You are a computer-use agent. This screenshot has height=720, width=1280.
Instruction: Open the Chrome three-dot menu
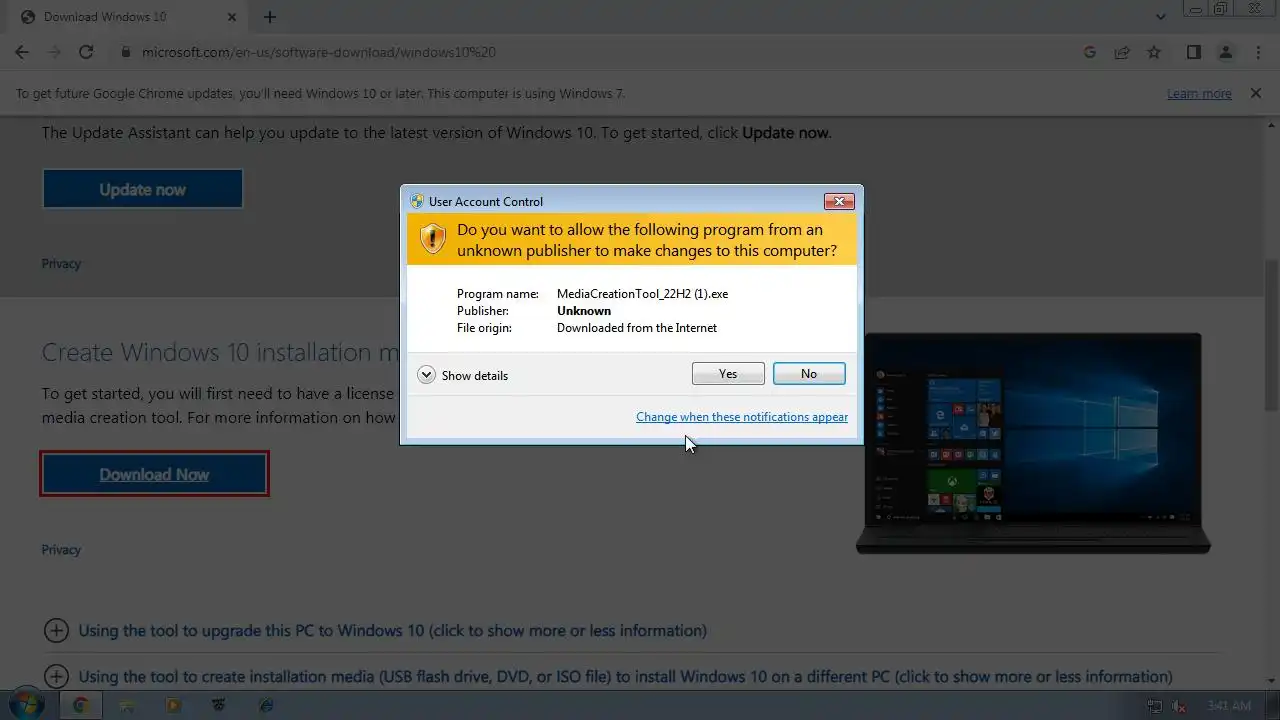coord(1258,52)
